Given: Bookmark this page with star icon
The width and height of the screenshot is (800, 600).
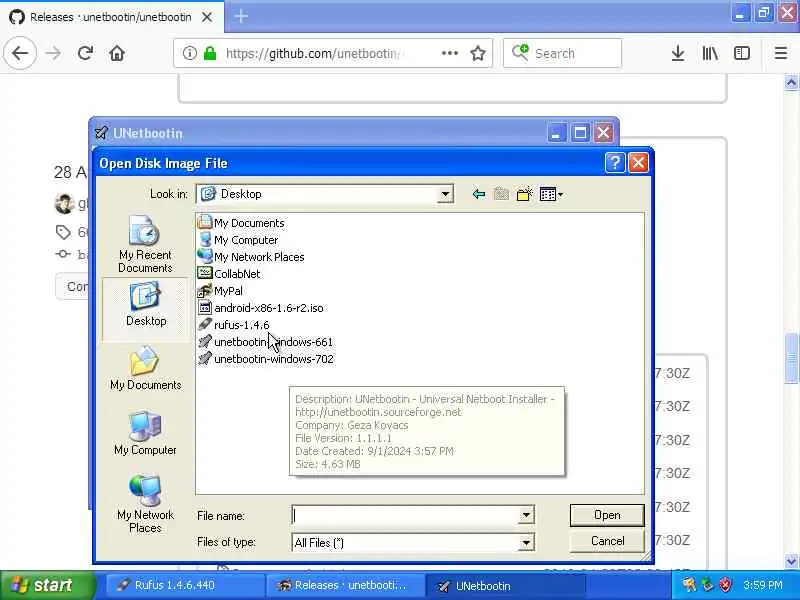Looking at the screenshot, I should point(478,53).
